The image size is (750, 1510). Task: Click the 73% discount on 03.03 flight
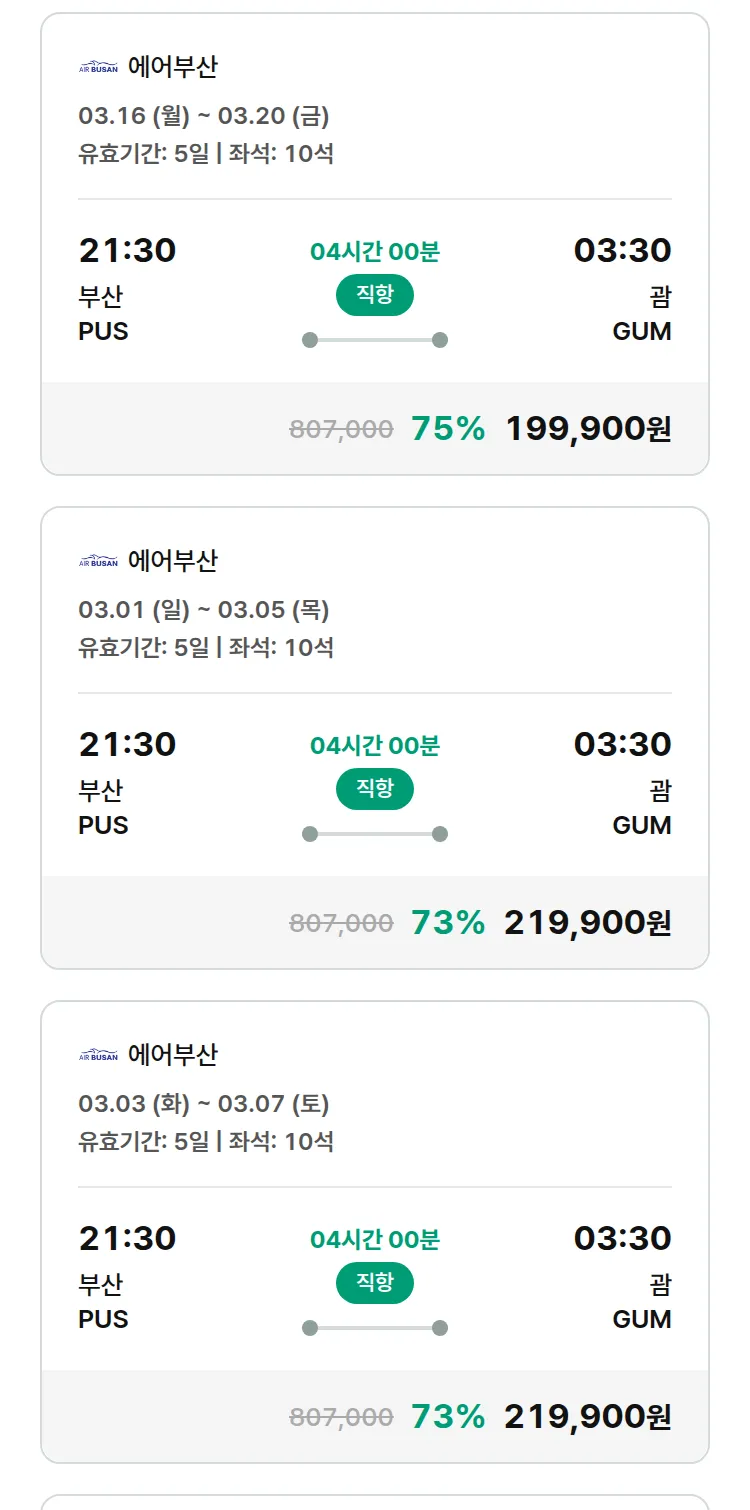click(x=448, y=1417)
